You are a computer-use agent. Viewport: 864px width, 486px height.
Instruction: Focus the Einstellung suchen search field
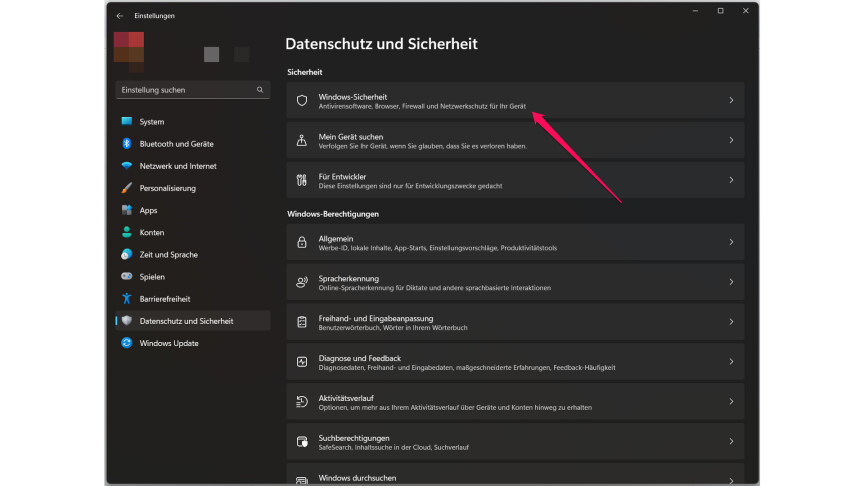[192, 90]
